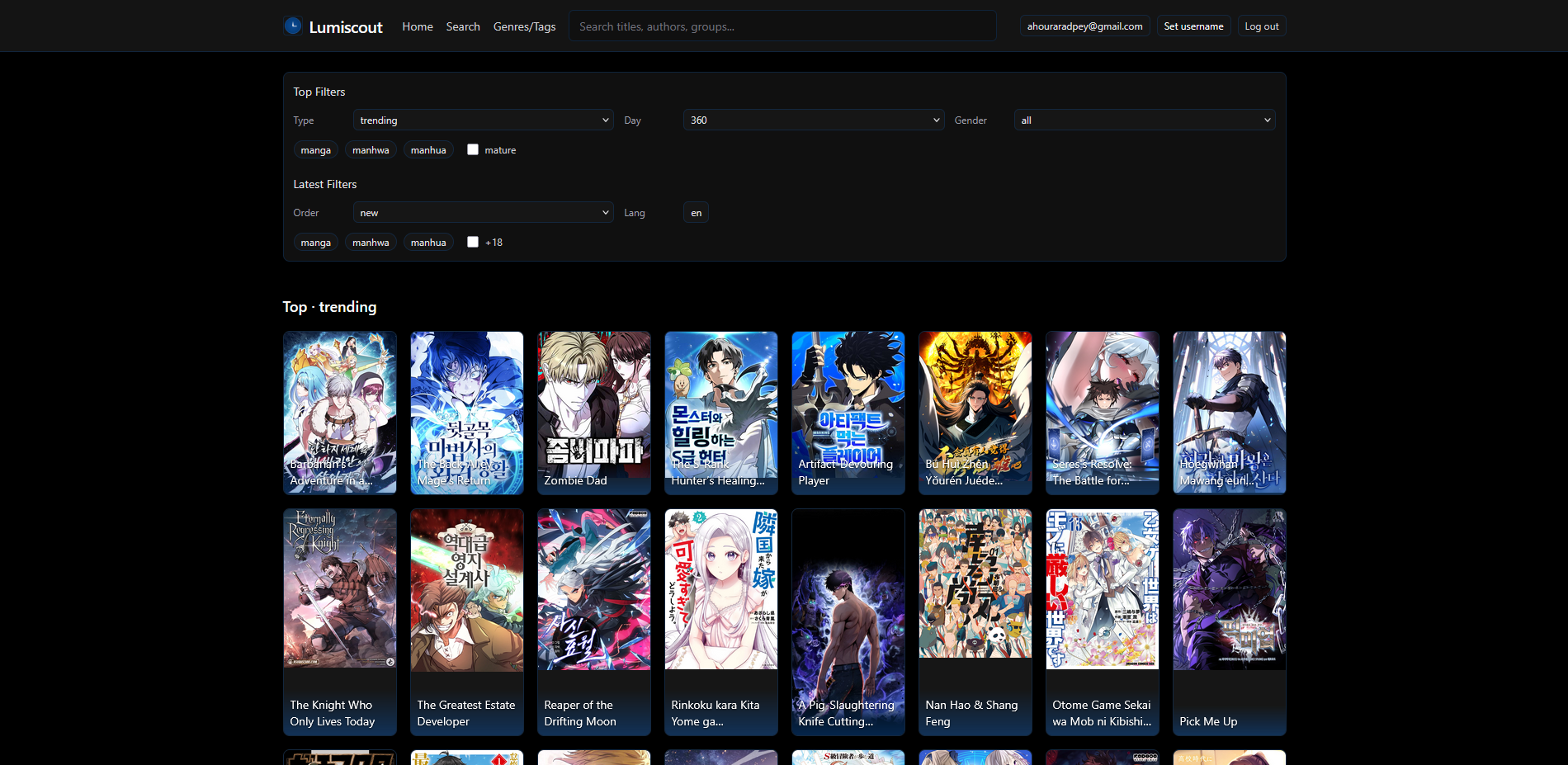Open A Pig-Slaughtering Knife Cutting cover
Screen dimensions: 1568x765
848,621
